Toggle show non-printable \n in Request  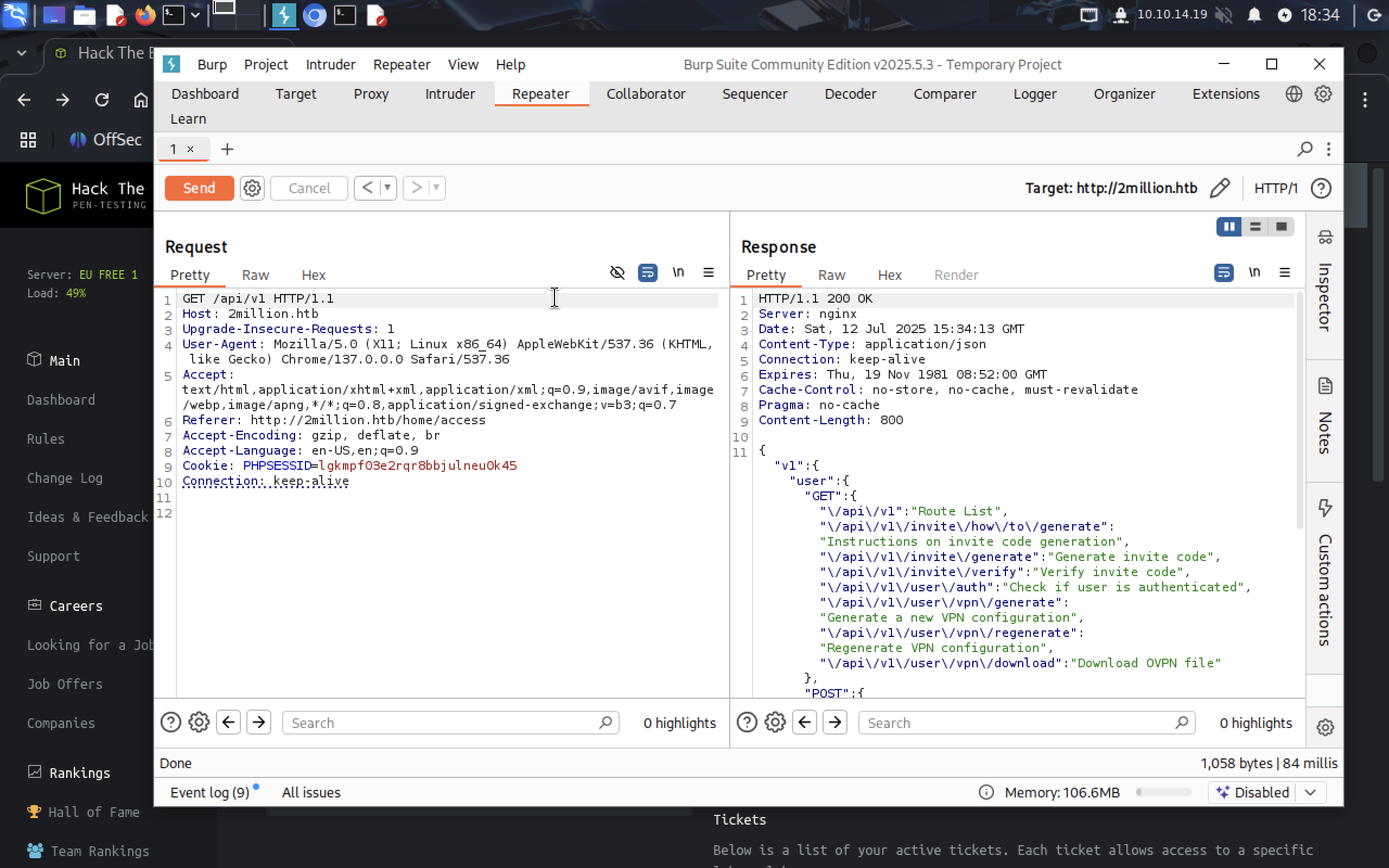678,272
